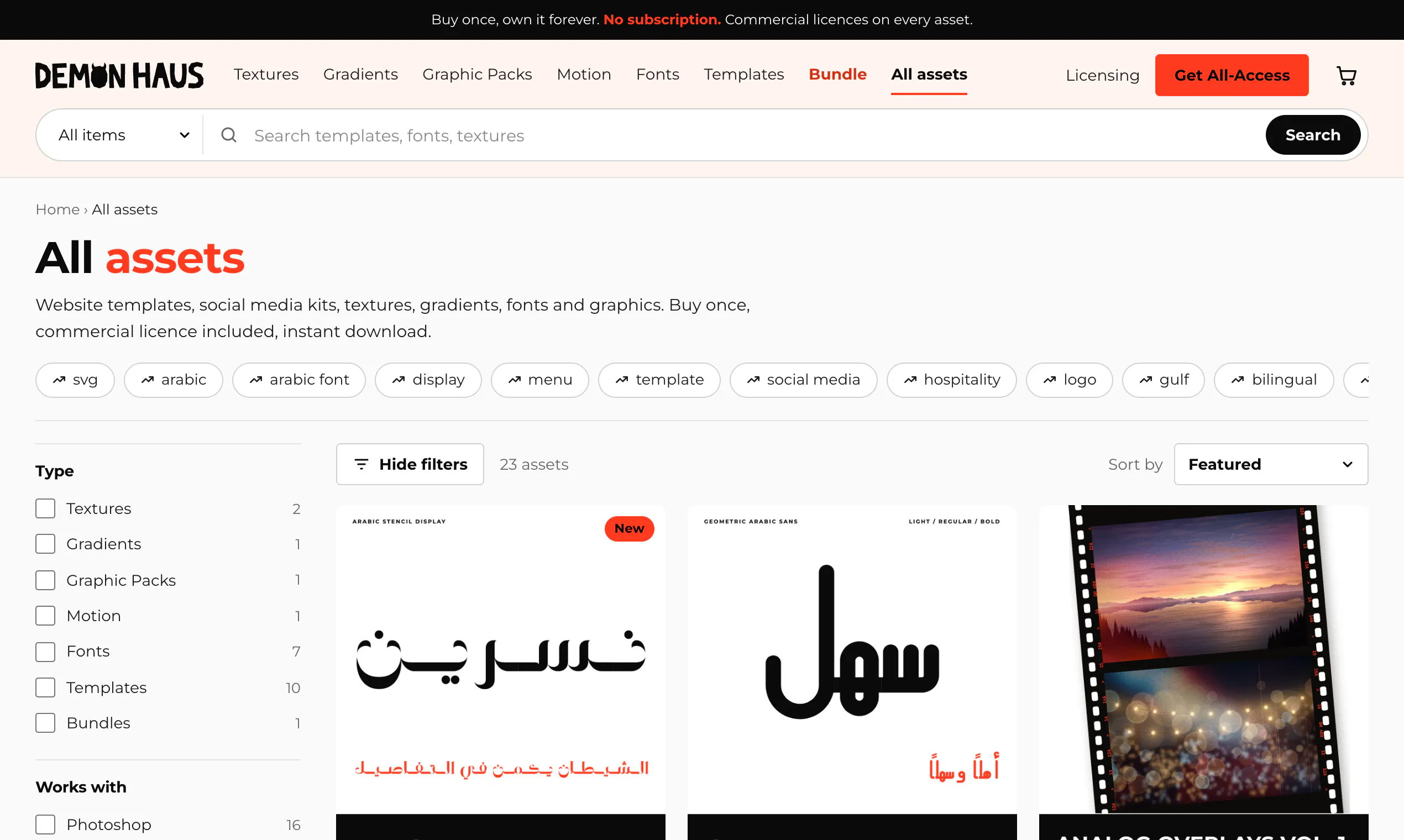Select the arabic font tag pill

(x=299, y=380)
